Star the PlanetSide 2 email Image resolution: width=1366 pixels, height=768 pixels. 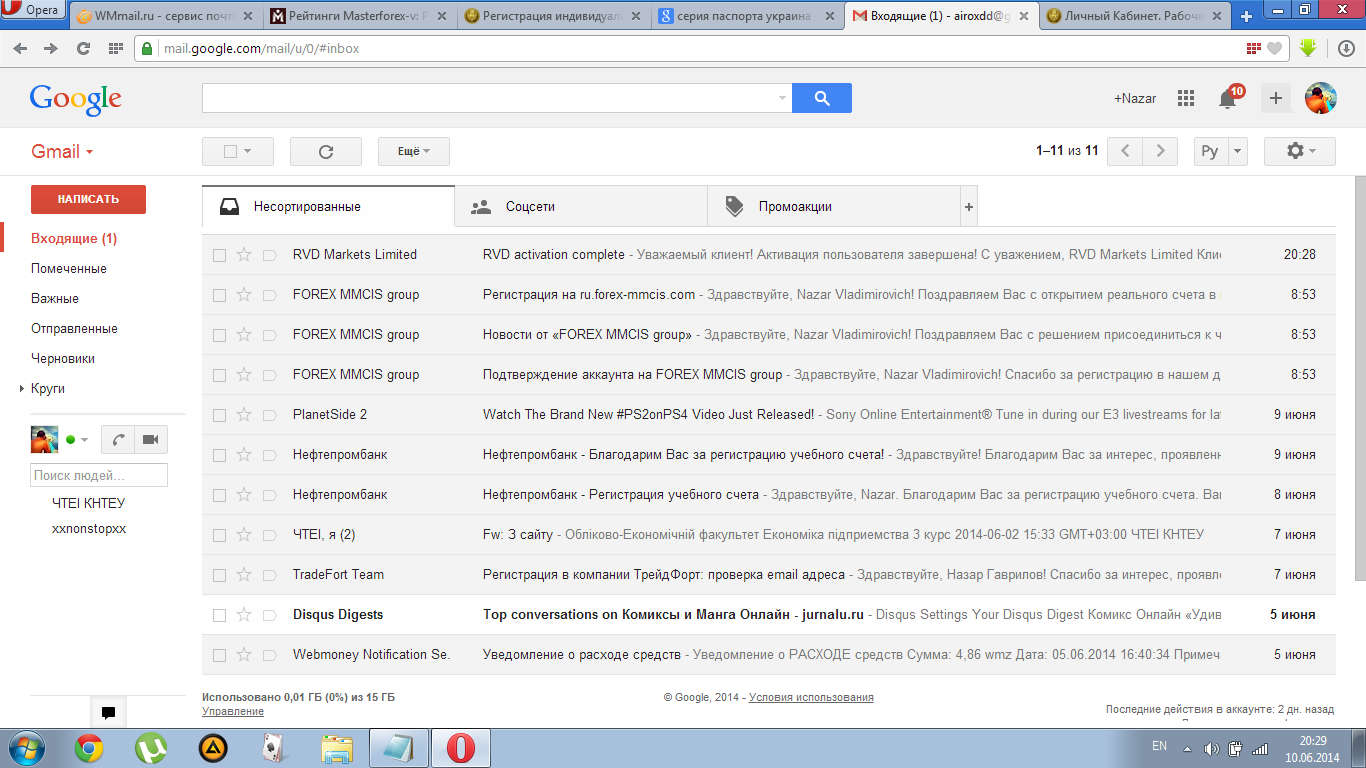tap(244, 415)
